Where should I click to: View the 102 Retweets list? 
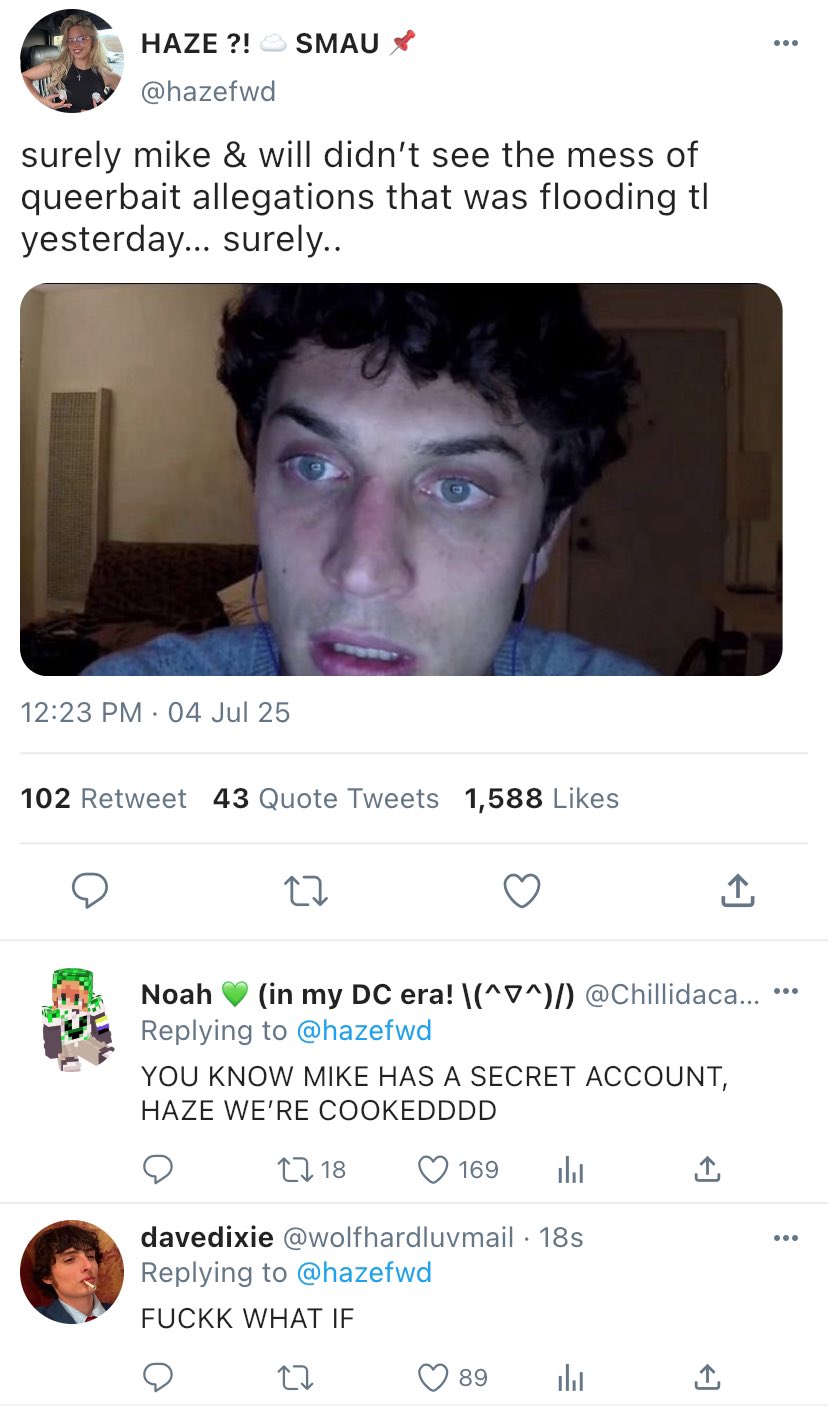[x=103, y=798]
